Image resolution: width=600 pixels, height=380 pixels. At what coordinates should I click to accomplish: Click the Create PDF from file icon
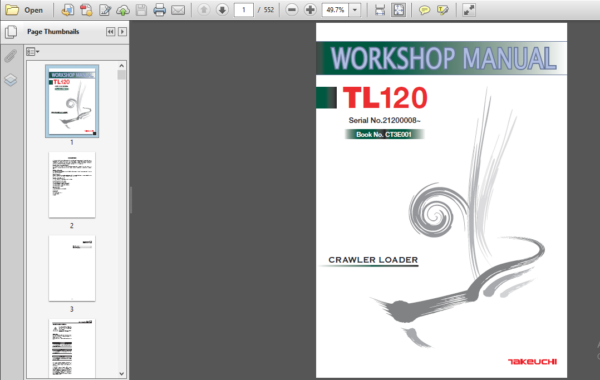68,10
